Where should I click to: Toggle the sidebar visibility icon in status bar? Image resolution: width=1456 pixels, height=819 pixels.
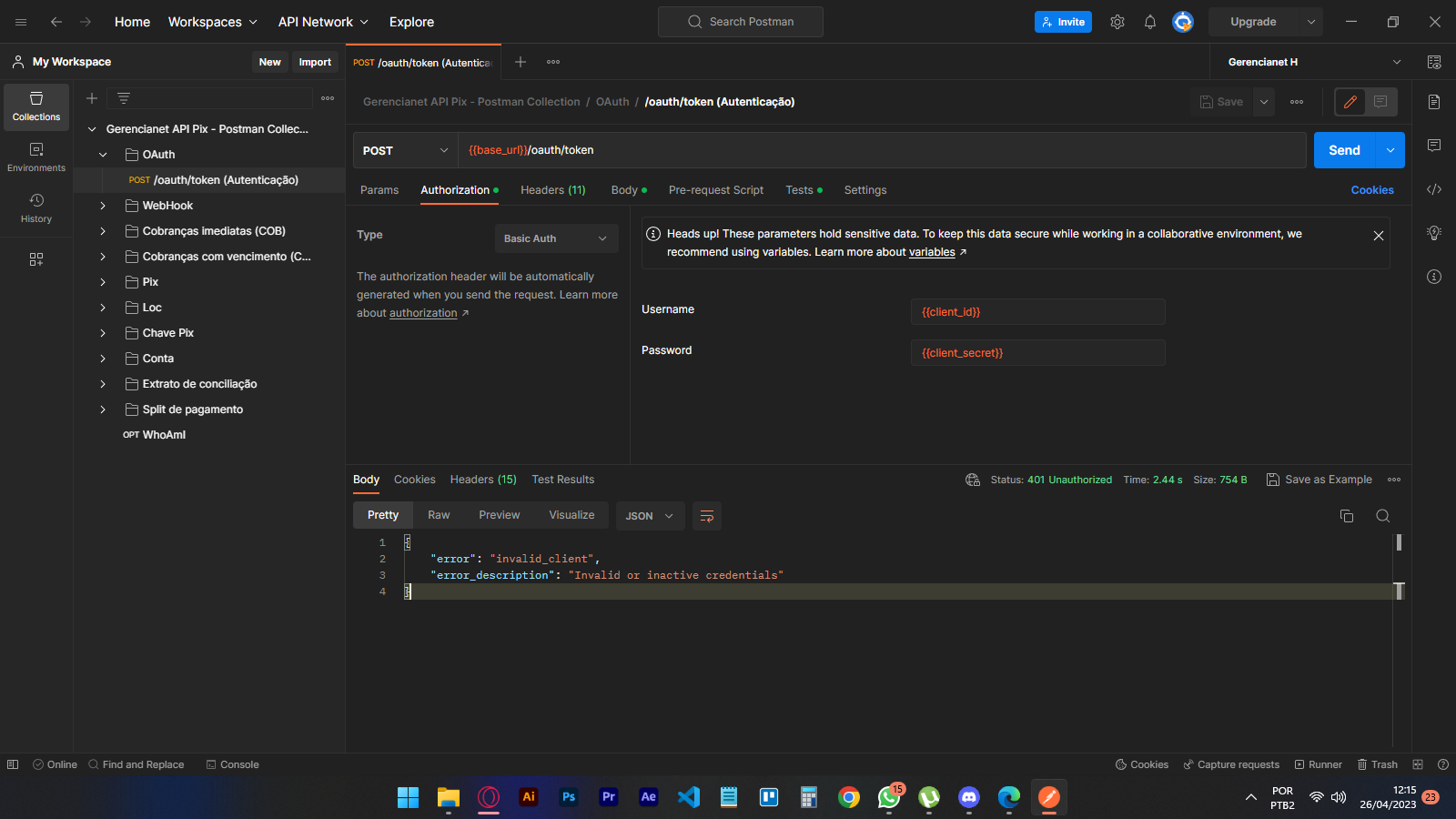click(x=13, y=764)
